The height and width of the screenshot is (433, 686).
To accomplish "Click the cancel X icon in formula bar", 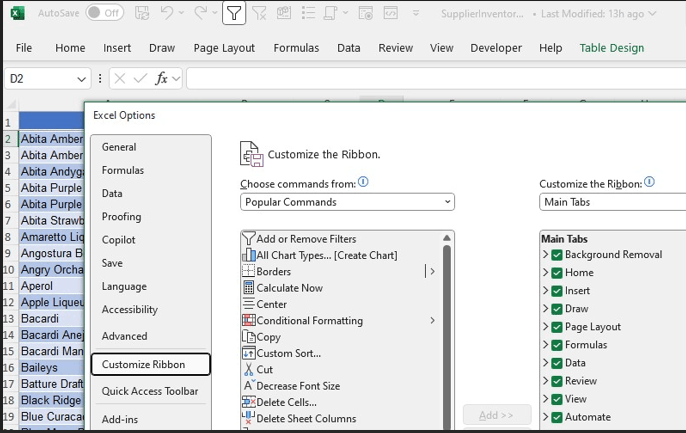I will point(119,79).
